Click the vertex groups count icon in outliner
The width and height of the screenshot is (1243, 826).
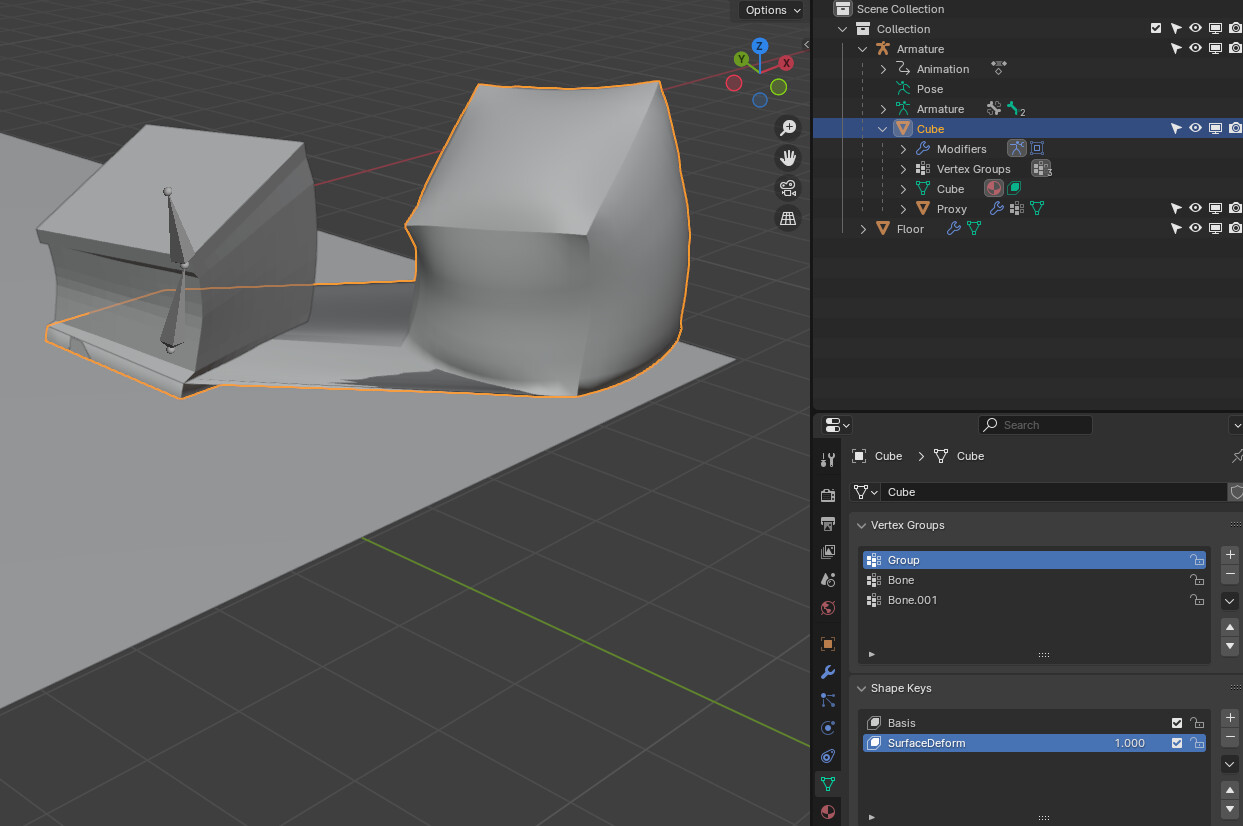(1041, 168)
